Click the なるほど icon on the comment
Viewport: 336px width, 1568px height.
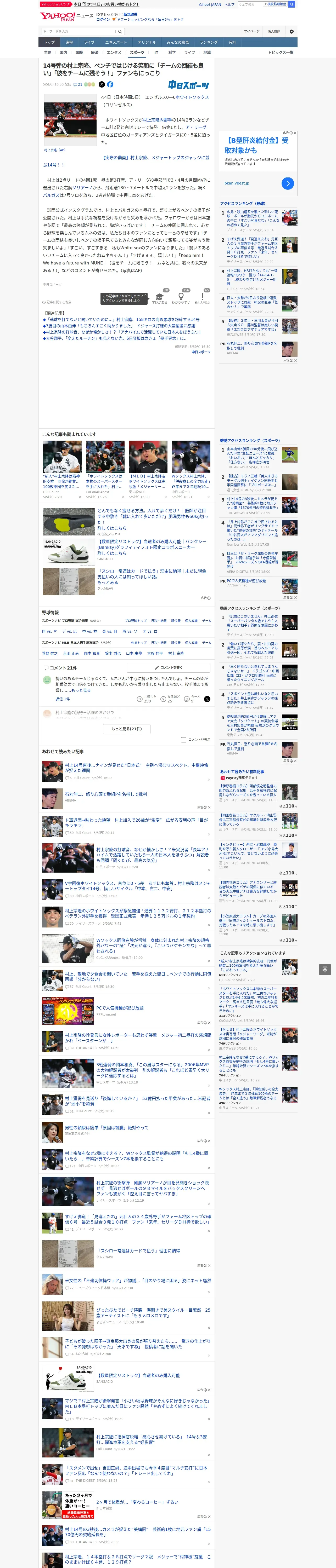point(164,699)
